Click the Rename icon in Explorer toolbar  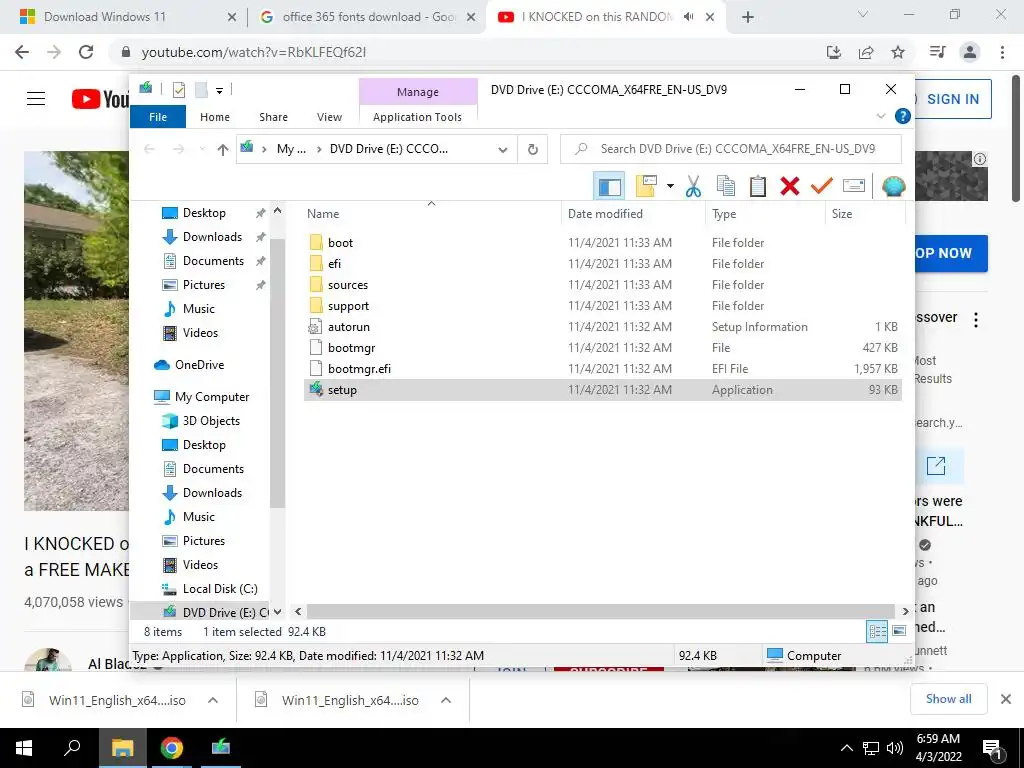(854, 187)
